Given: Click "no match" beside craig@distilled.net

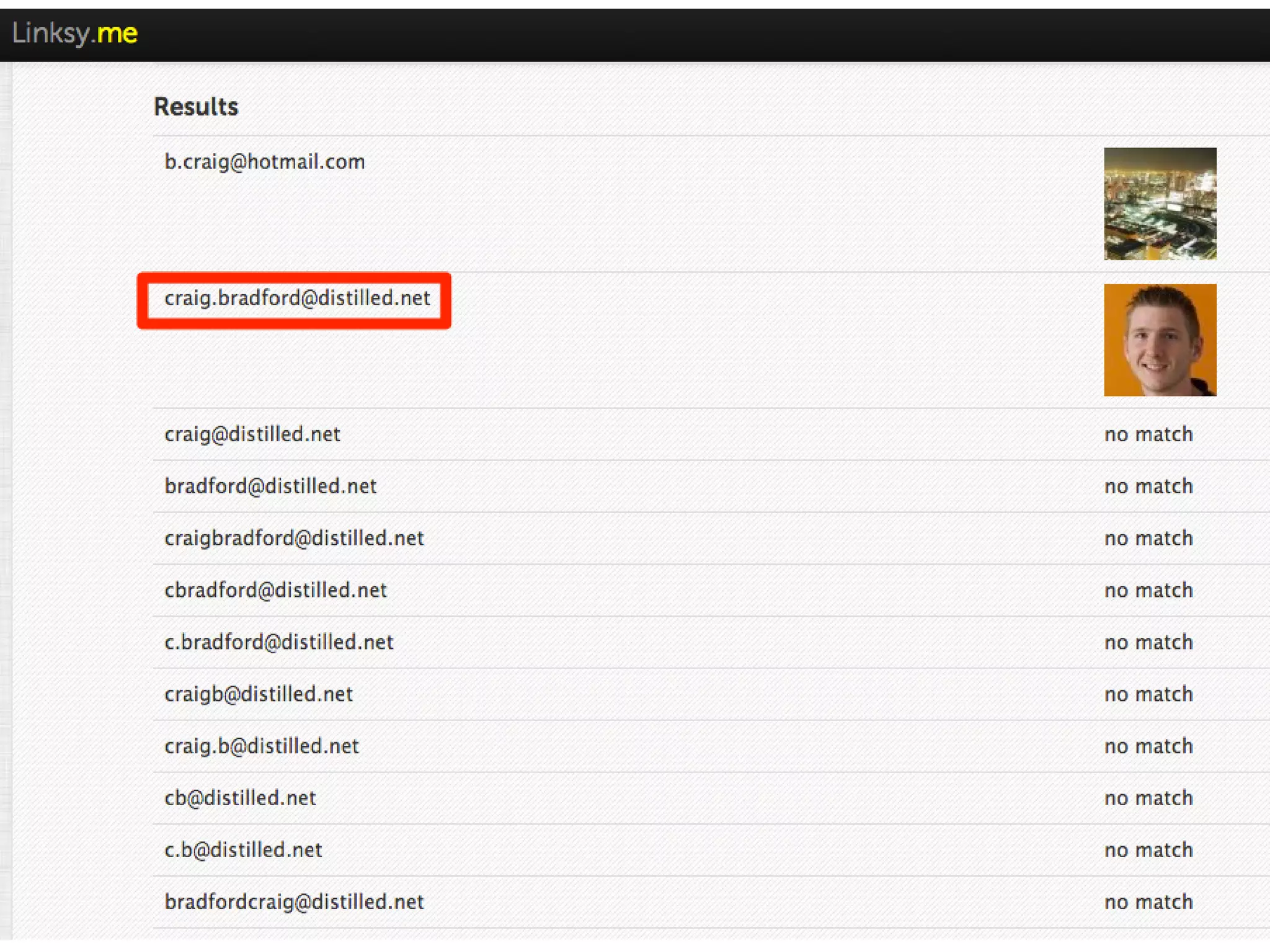Looking at the screenshot, I should pos(1148,434).
